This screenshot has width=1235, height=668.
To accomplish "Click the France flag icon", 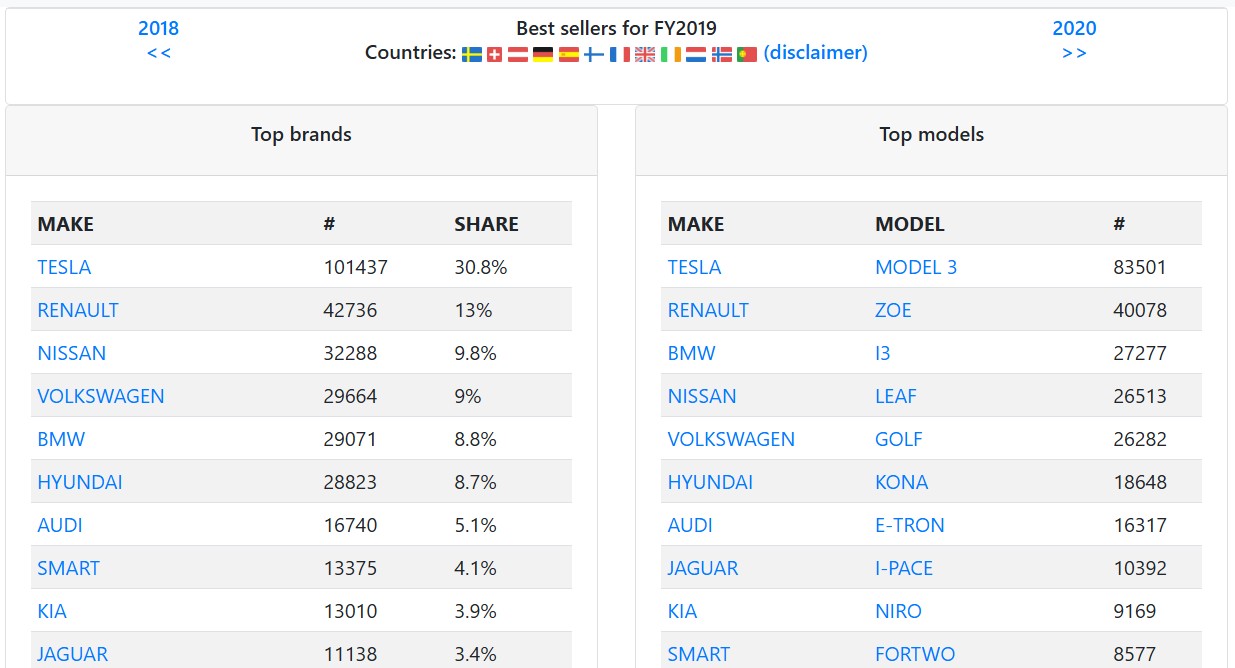I will click(620, 54).
